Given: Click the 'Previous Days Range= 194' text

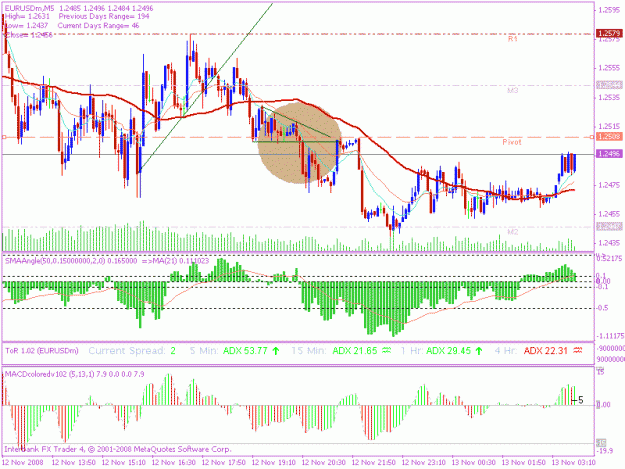Looking at the screenshot, I should (104, 17).
